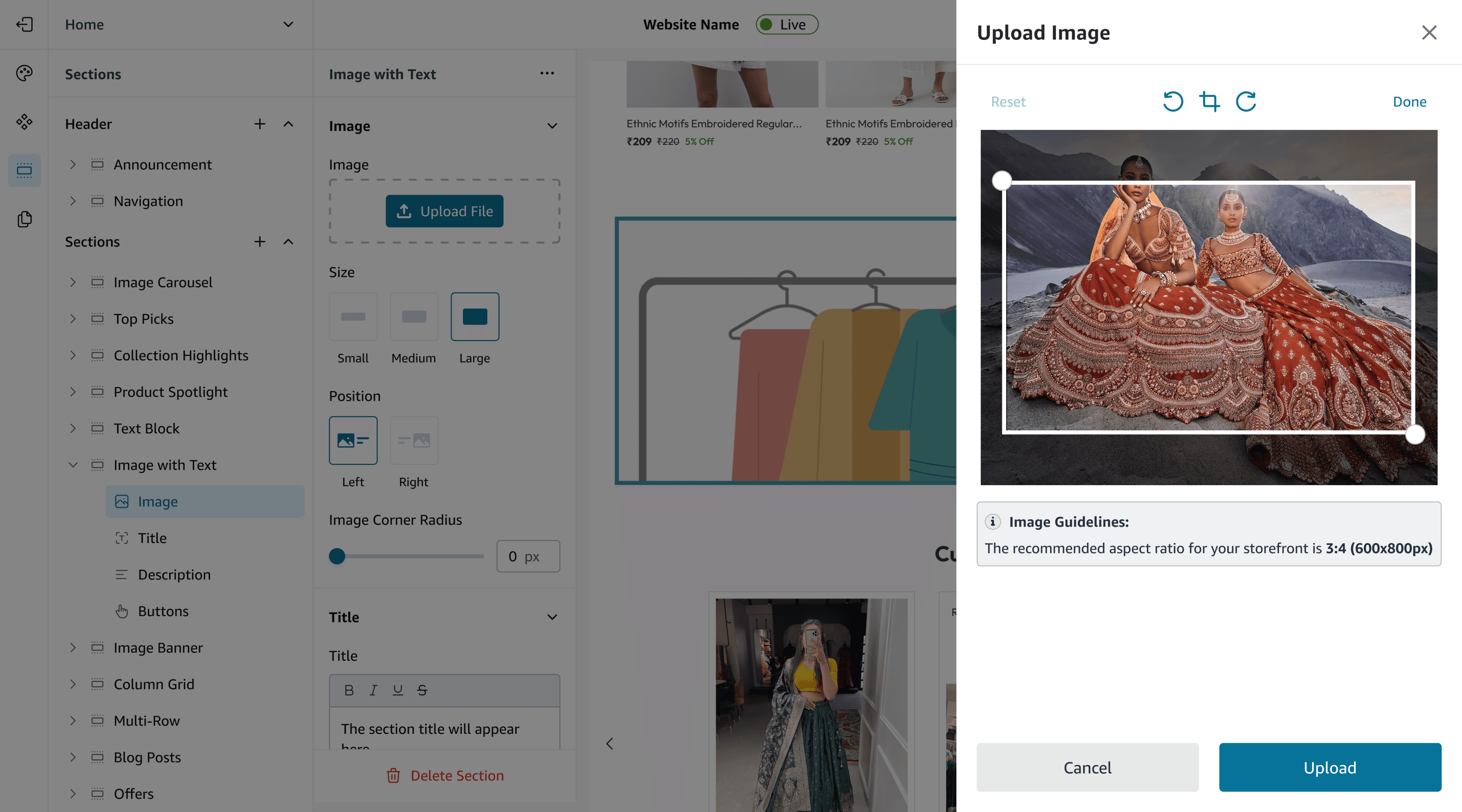The width and height of the screenshot is (1462, 812).
Task: Click the plus icon next to Header
Action: coord(259,124)
